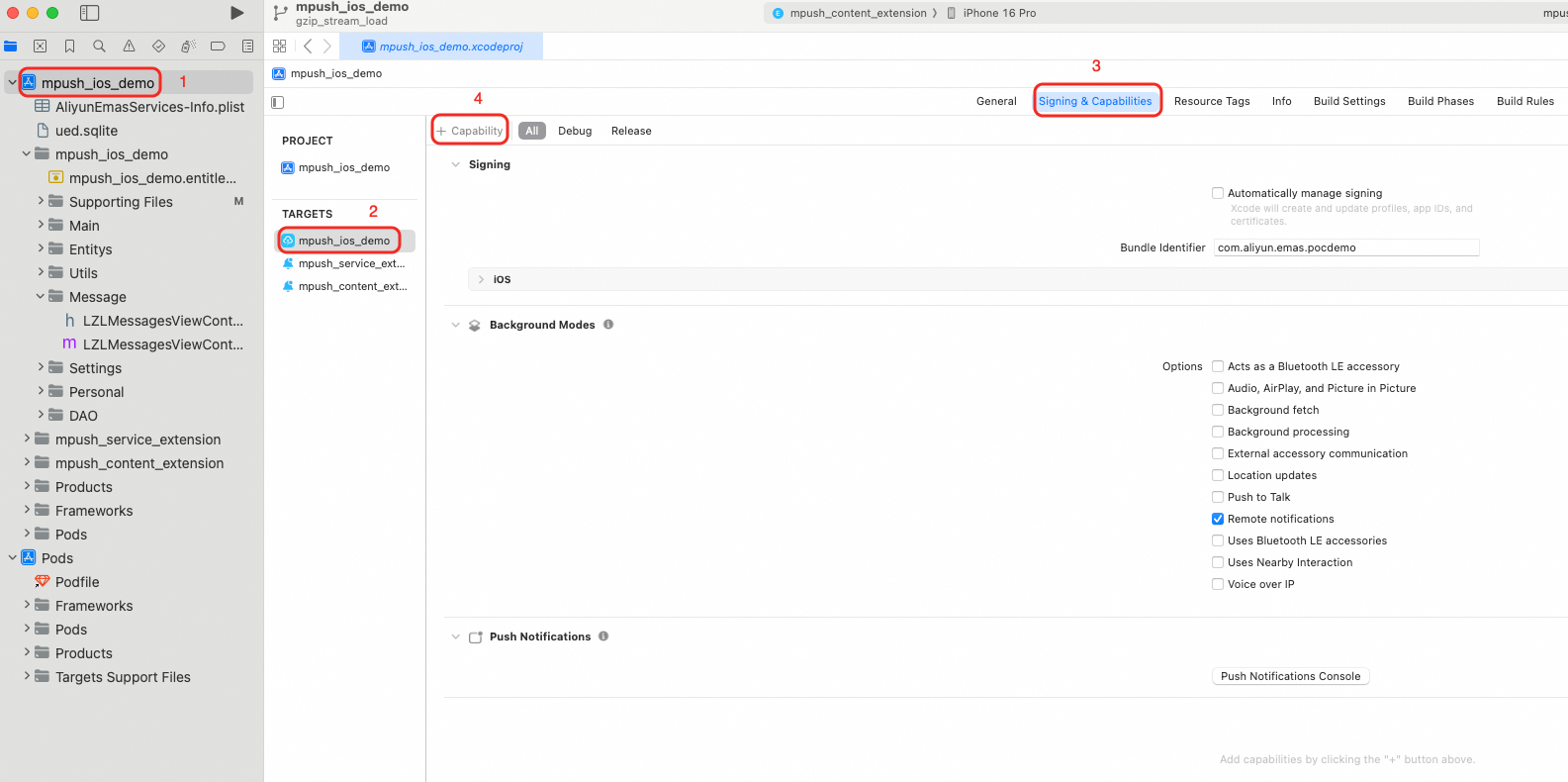
Task: Open Signing & Capabilities tab
Action: pyautogui.click(x=1095, y=101)
